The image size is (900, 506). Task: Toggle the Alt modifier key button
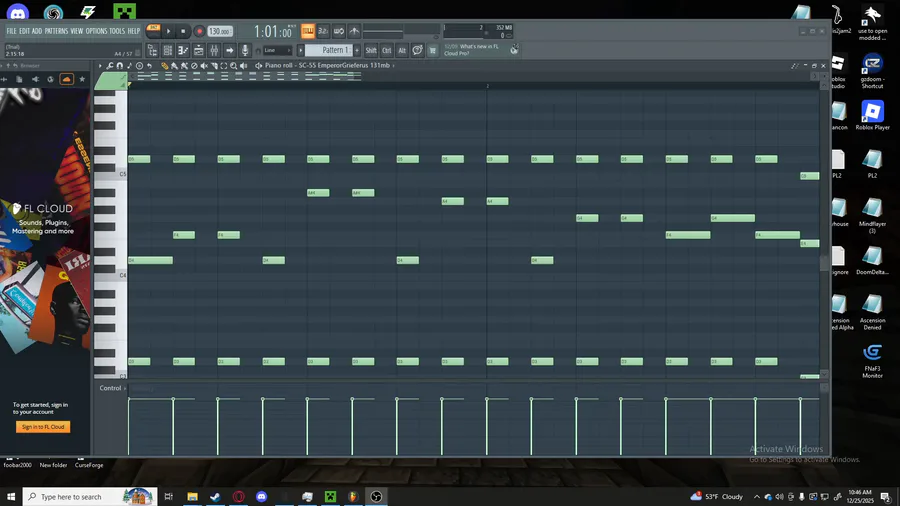[402, 50]
